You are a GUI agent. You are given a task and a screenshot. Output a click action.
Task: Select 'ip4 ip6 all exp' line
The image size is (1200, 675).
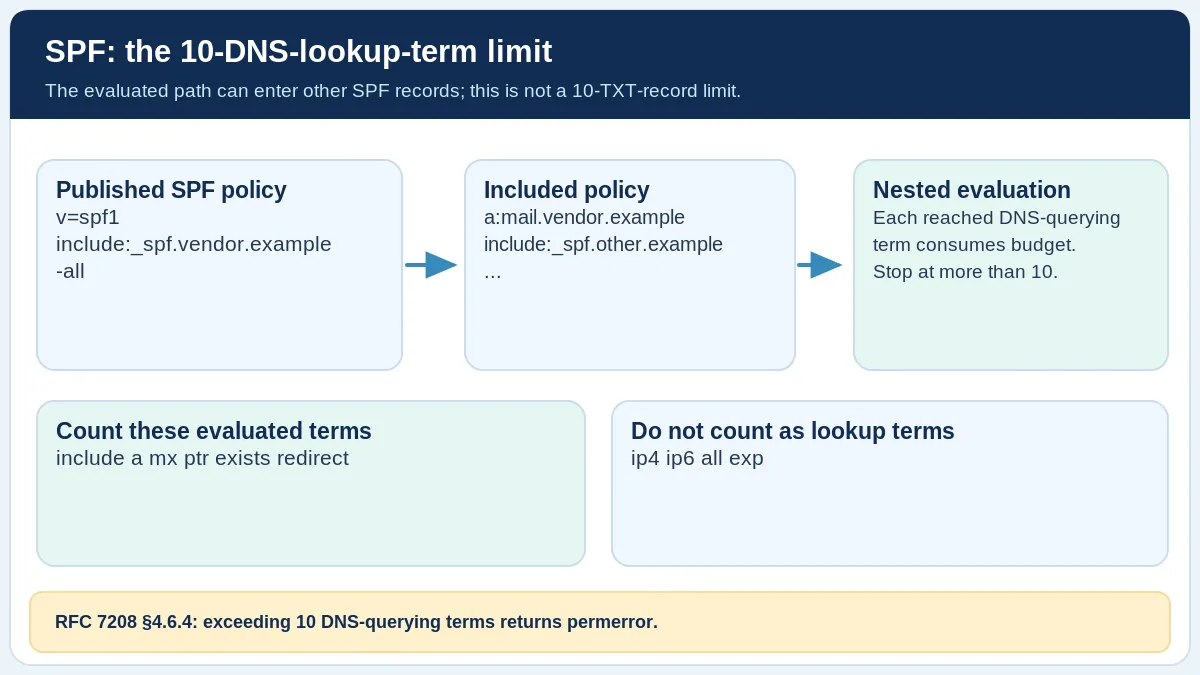pos(697,458)
